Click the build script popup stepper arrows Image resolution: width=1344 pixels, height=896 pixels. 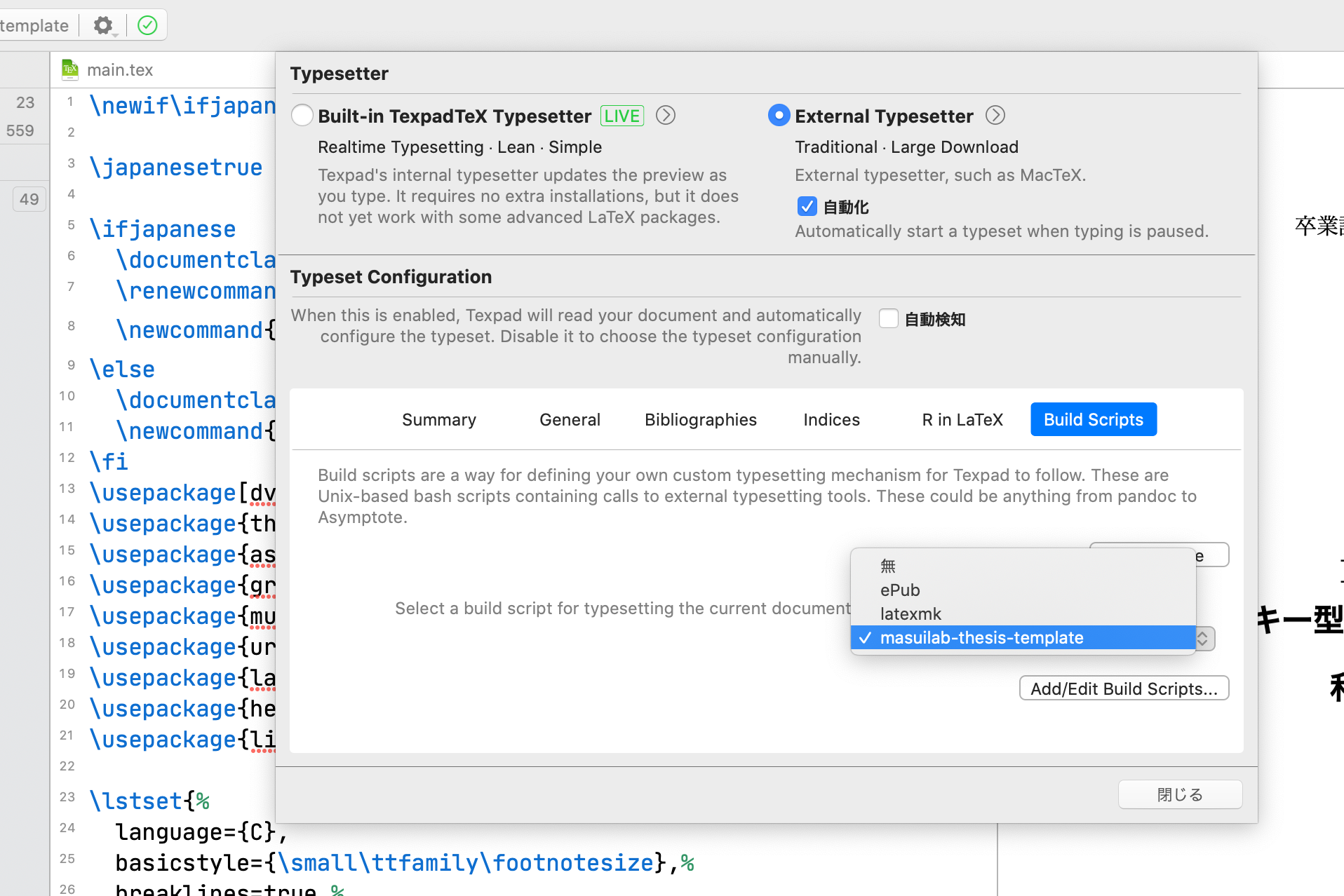(x=1203, y=639)
